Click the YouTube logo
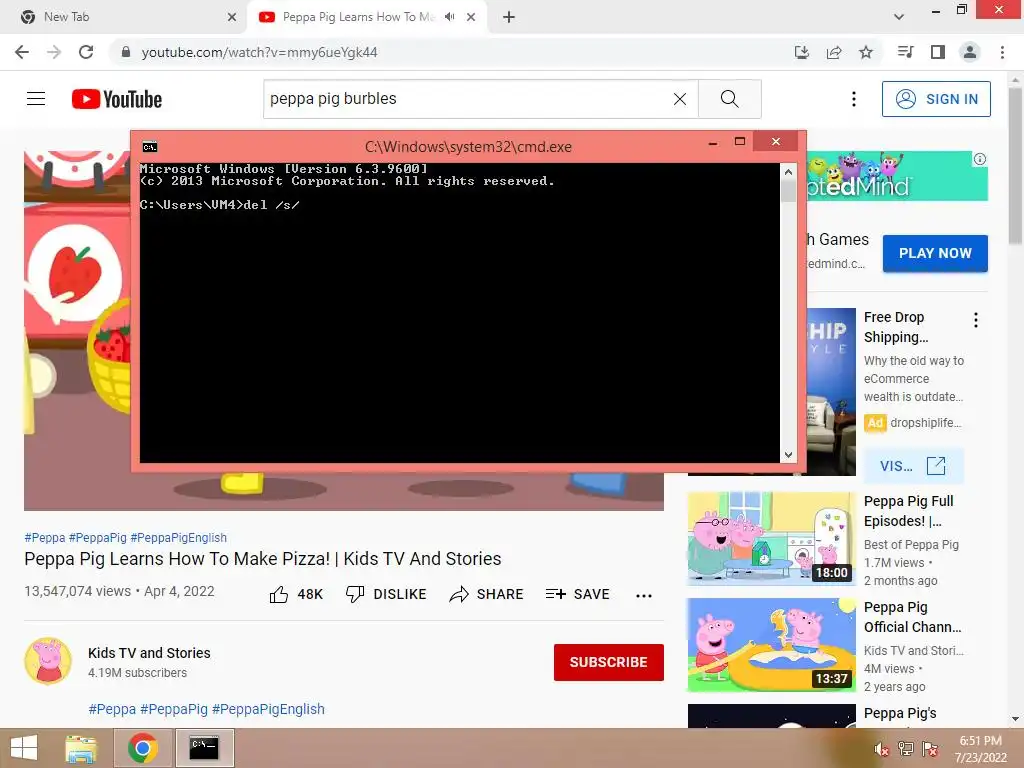1024x768 pixels. [x=117, y=99]
